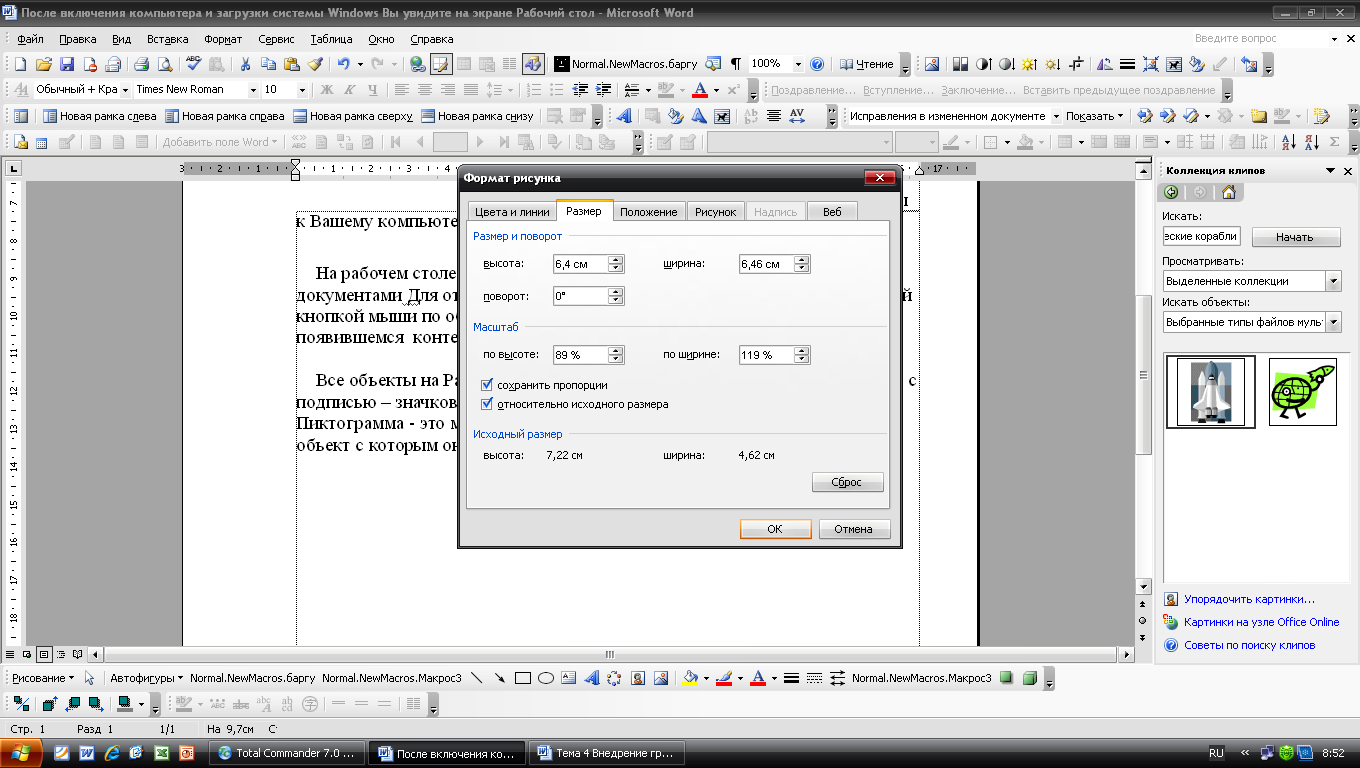Print the document using the printer icon
The height and width of the screenshot is (768, 1360).
[141, 64]
